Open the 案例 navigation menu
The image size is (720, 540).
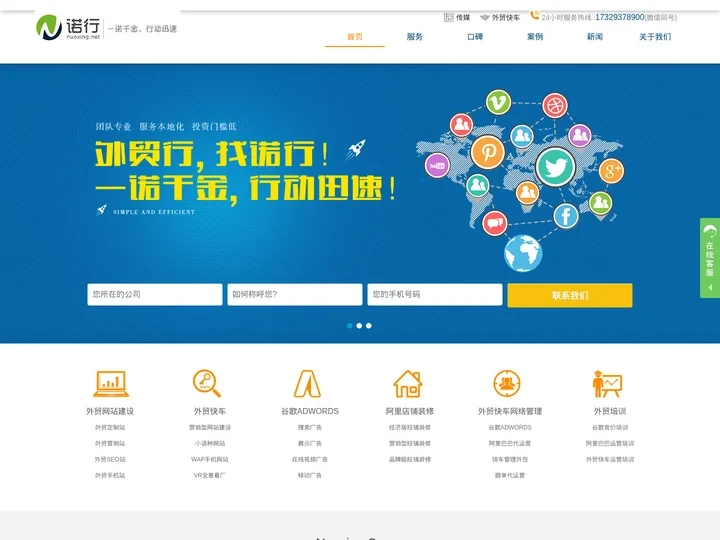(x=535, y=37)
